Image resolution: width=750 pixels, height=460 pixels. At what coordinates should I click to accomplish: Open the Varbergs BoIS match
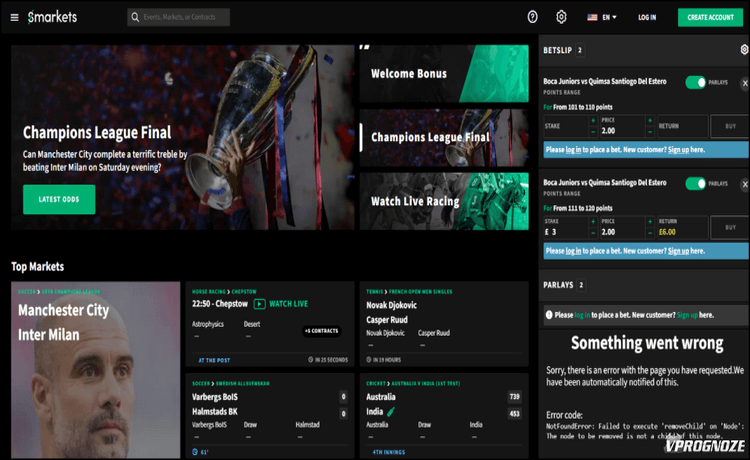click(215, 397)
